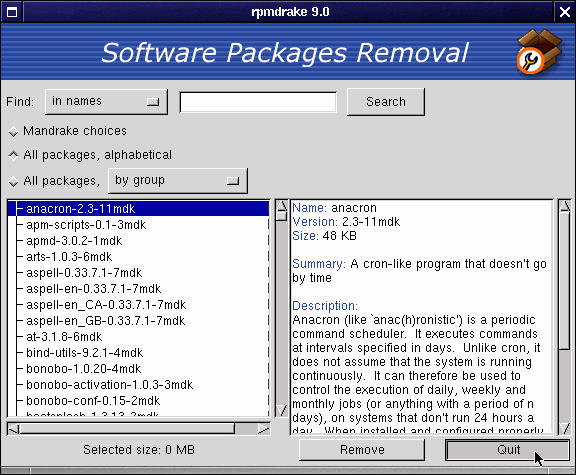The image size is (576, 475).
Task: Click the Find text input field
Action: click(258, 102)
